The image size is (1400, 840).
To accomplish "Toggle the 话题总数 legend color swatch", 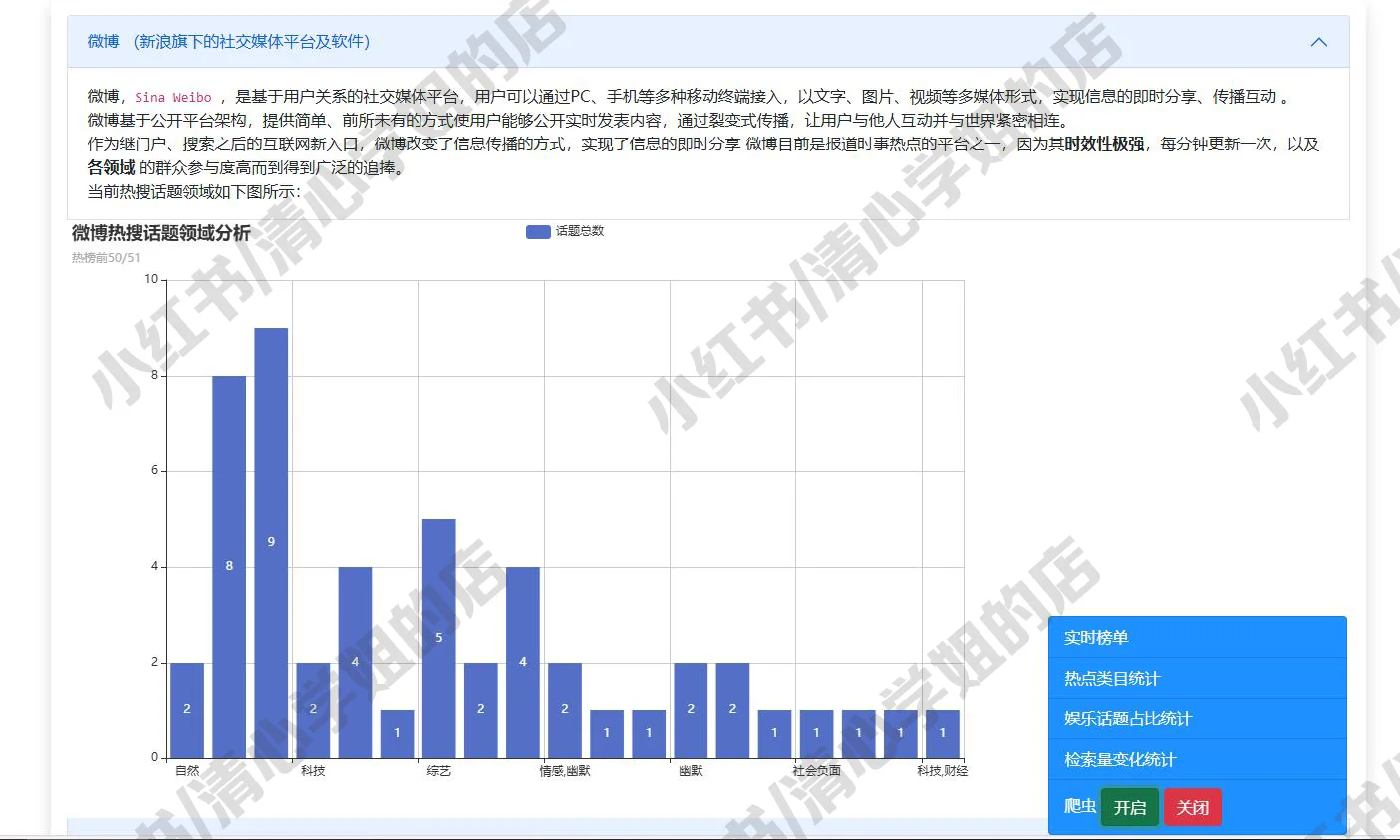I will (538, 231).
